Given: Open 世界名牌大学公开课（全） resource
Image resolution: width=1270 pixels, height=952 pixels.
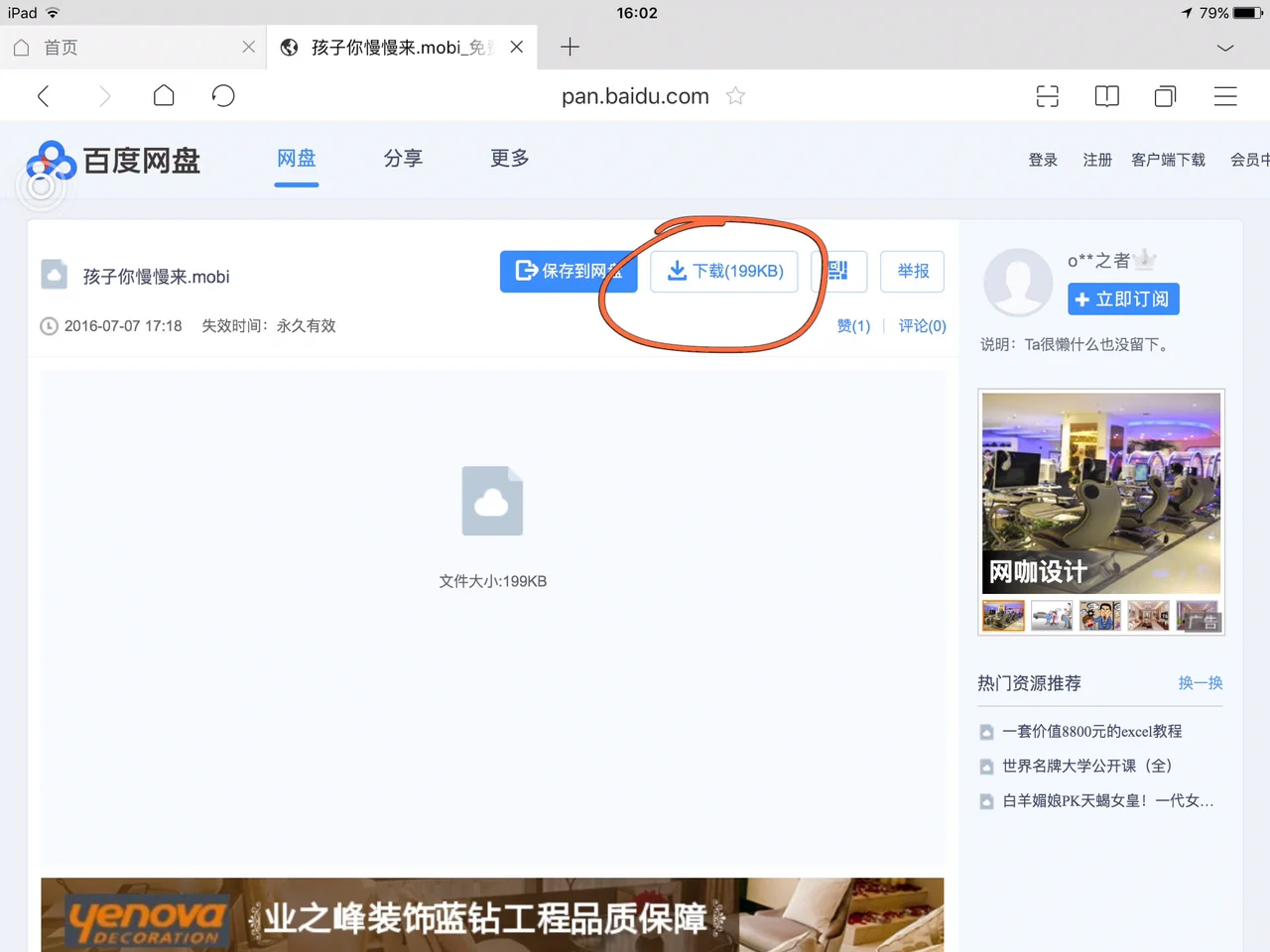Looking at the screenshot, I should point(1086,767).
